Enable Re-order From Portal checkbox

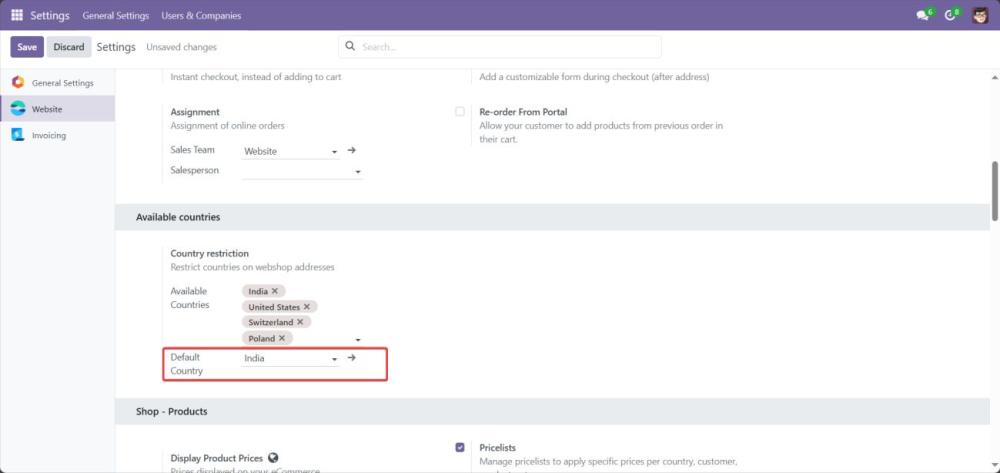460,112
